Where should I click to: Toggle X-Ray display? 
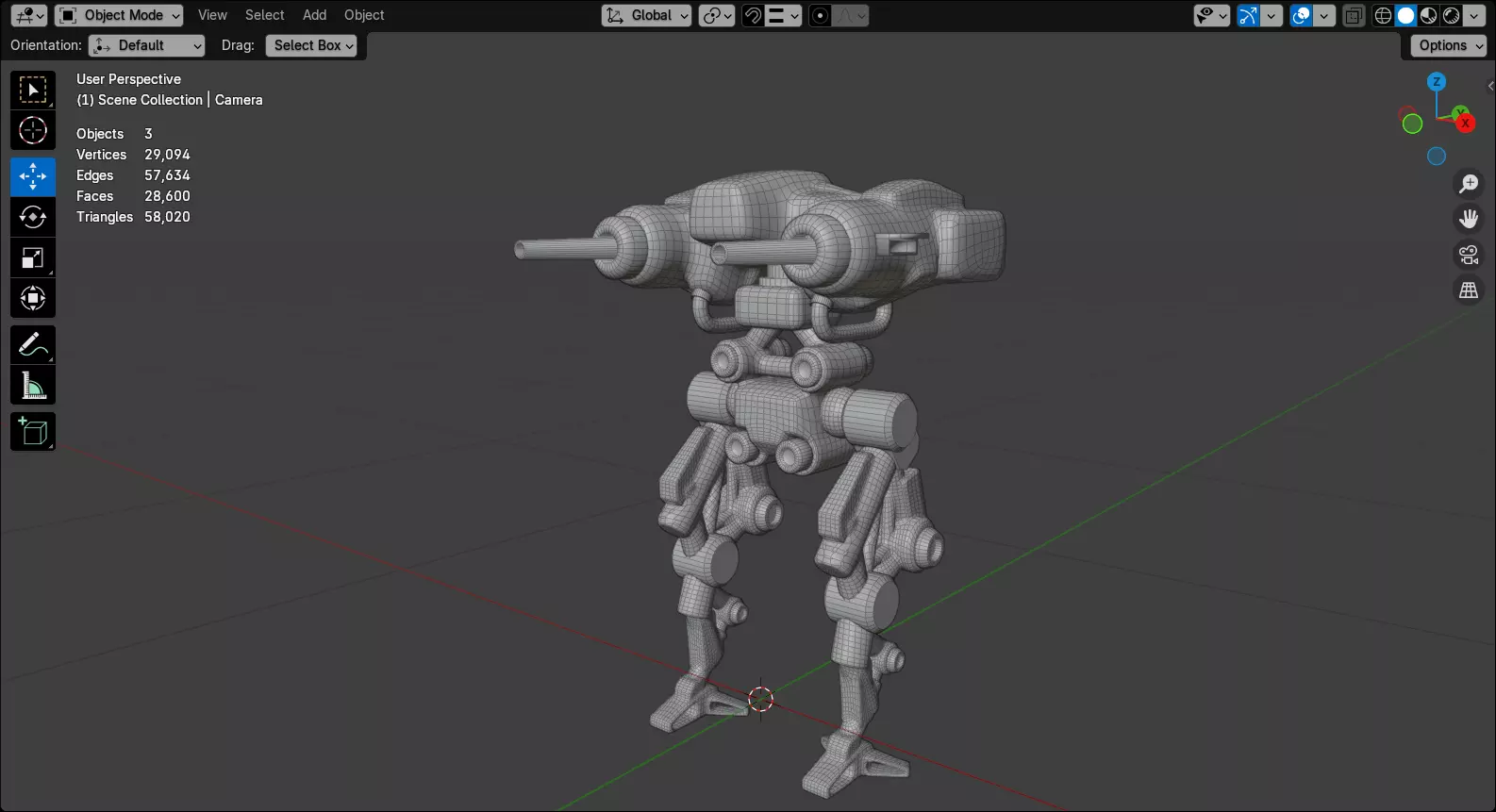point(1354,15)
